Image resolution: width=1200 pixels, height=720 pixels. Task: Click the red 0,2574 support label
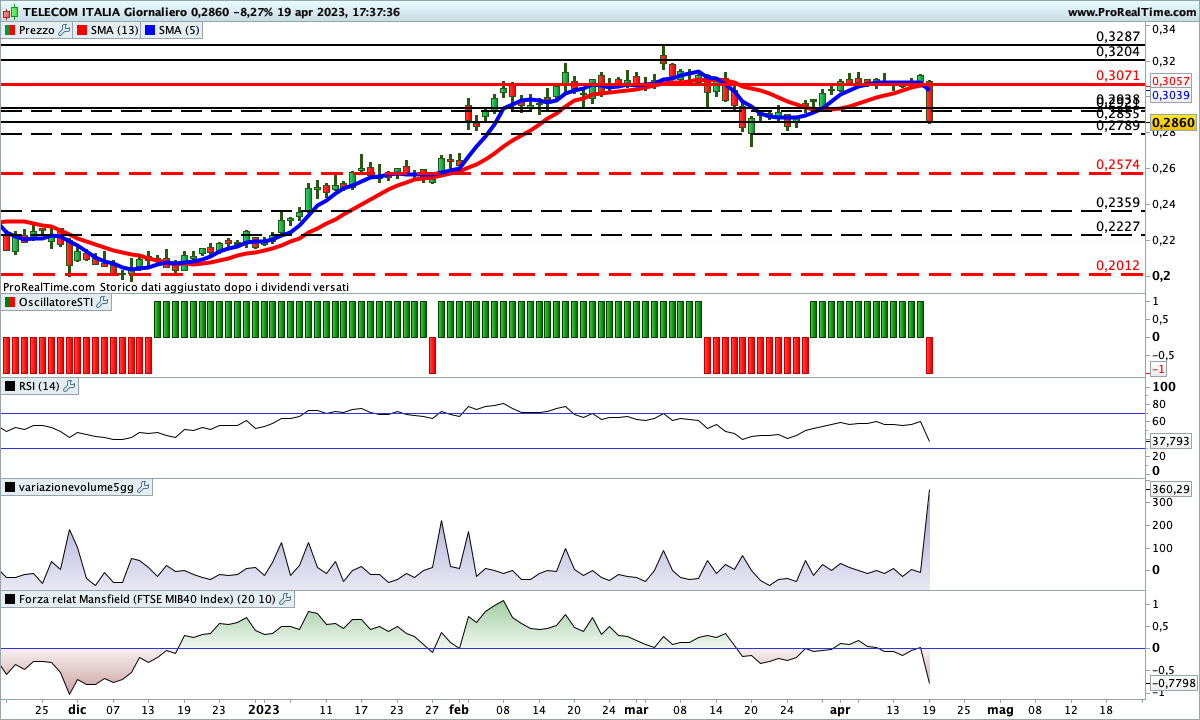(x=1117, y=164)
